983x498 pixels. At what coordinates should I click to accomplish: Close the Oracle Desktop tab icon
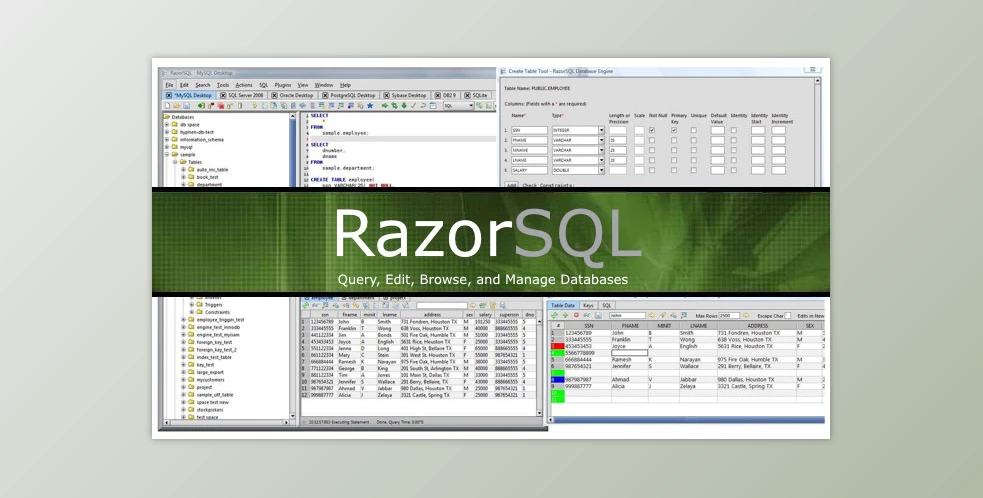(x=275, y=95)
